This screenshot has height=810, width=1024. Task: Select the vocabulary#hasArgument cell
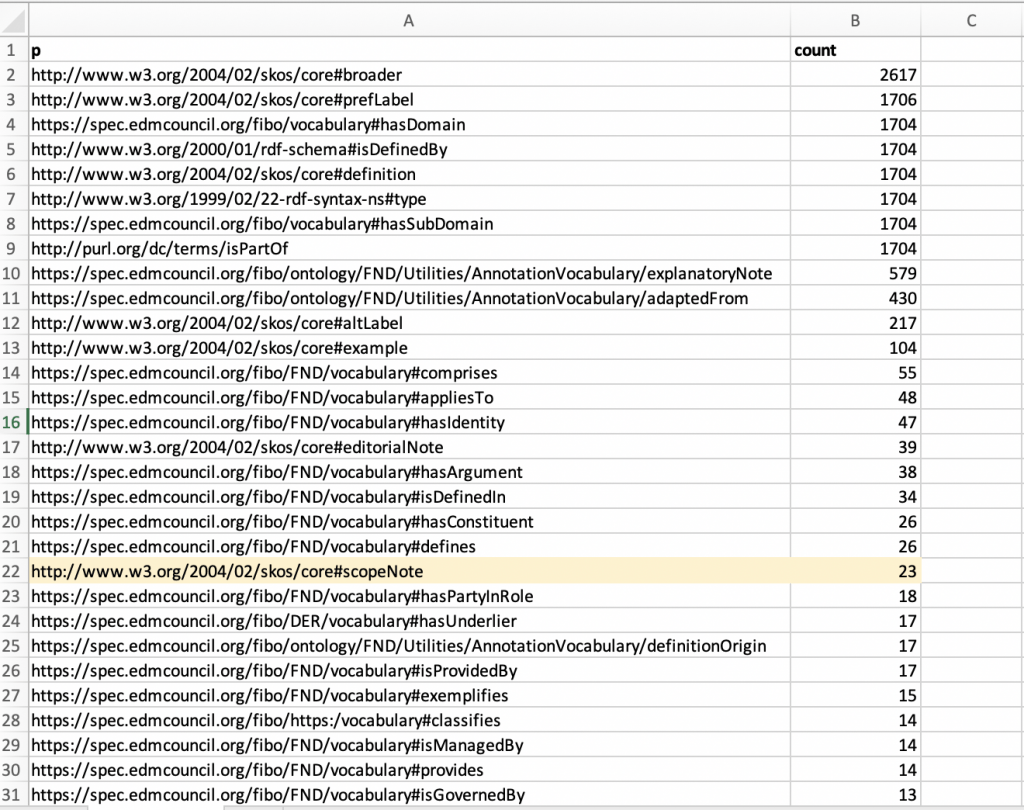coord(409,472)
